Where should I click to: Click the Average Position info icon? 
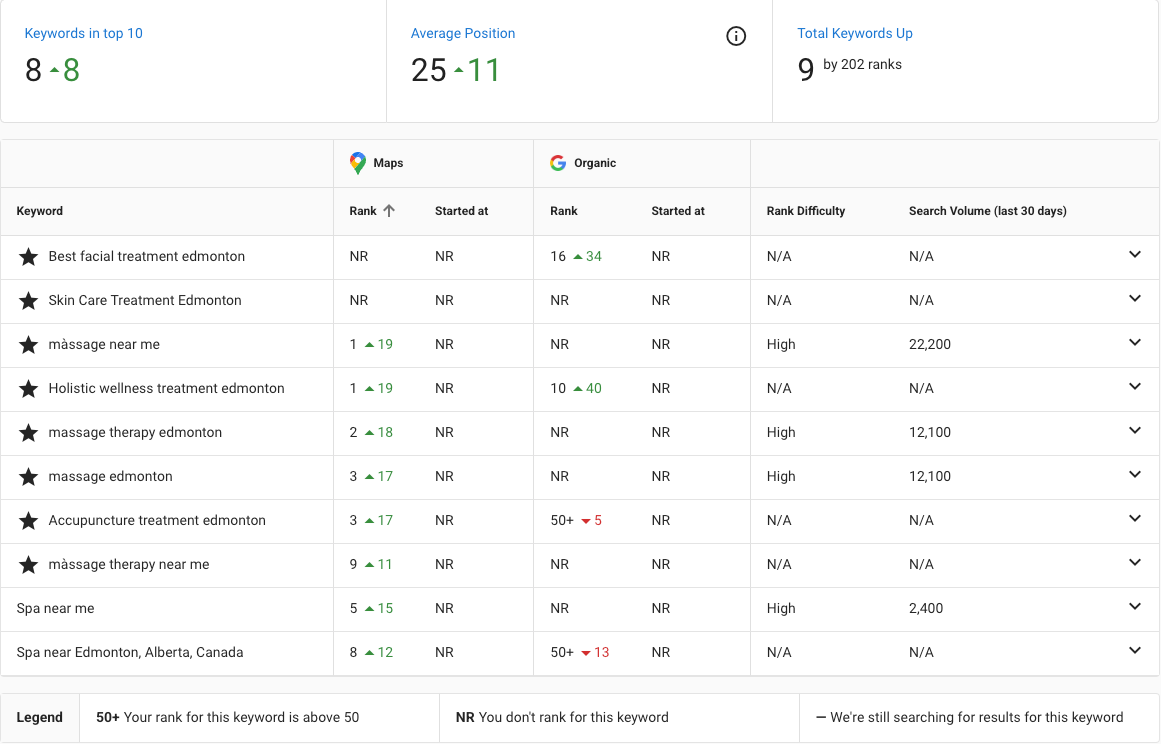pos(736,36)
